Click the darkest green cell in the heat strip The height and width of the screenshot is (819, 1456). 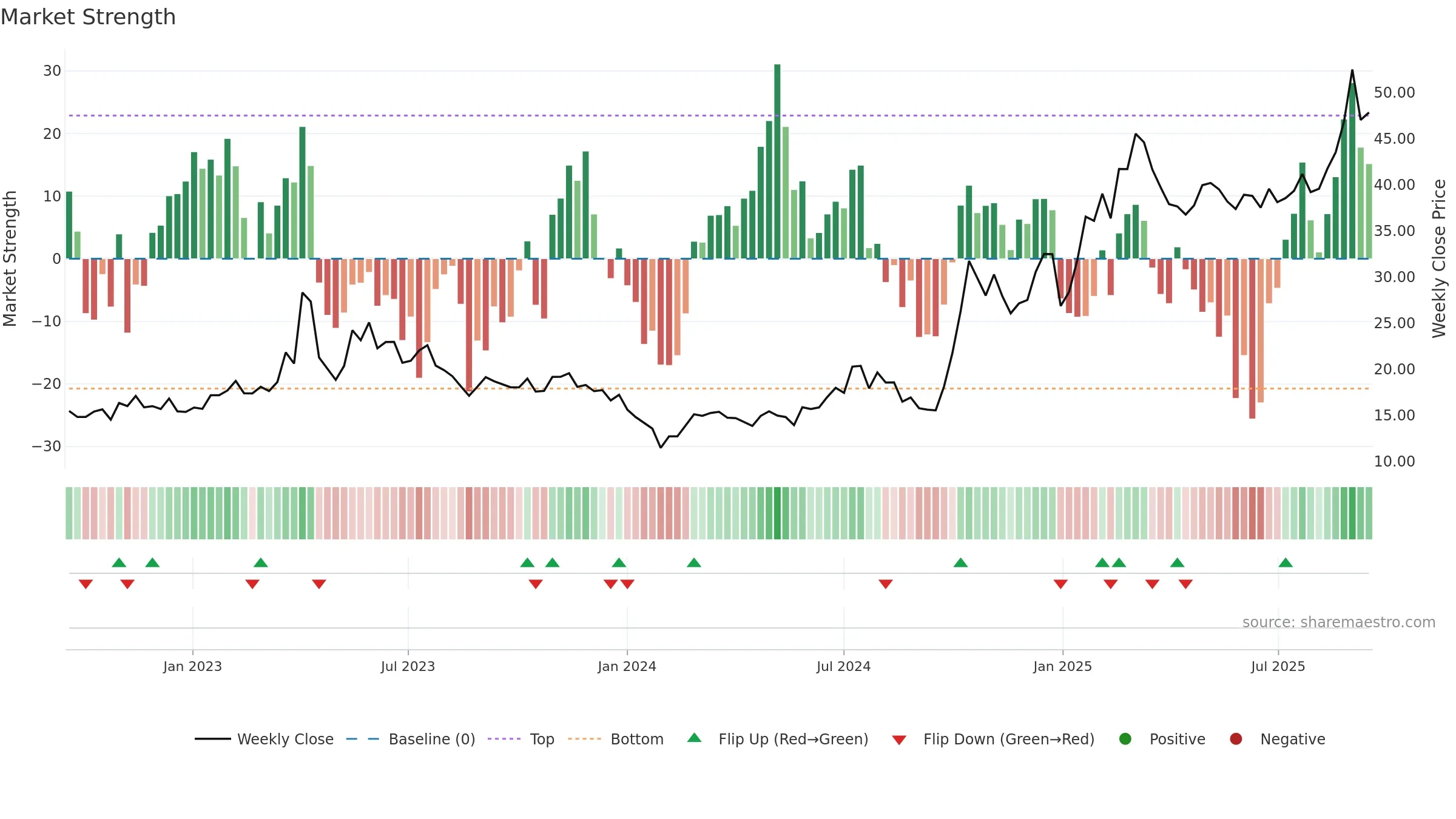777,513
